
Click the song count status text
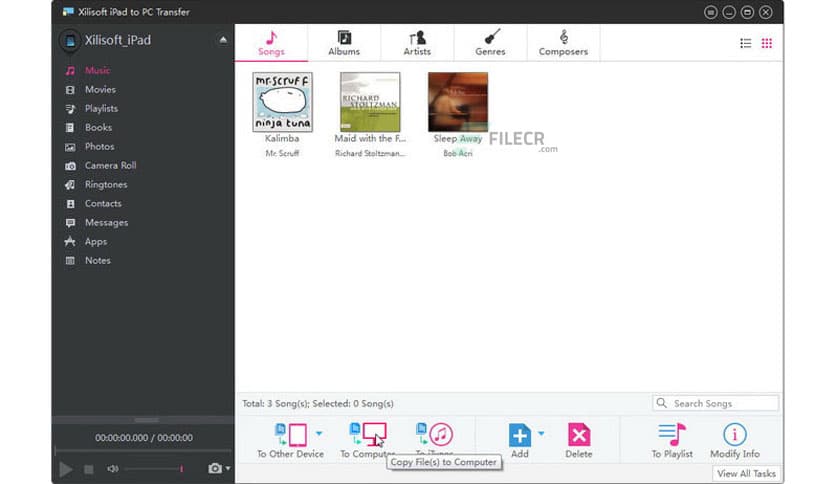pyautogui.click(x=318, y=404)
